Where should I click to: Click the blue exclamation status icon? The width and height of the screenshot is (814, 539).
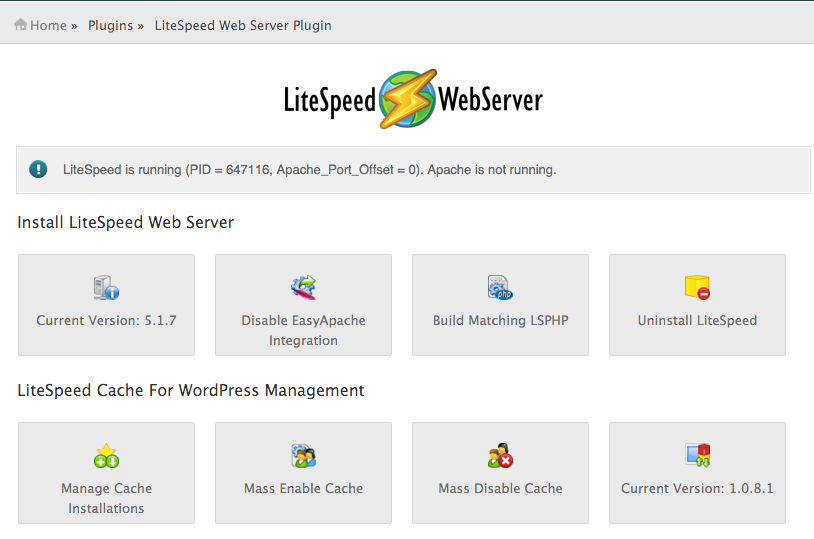click(x=38, y=169)
